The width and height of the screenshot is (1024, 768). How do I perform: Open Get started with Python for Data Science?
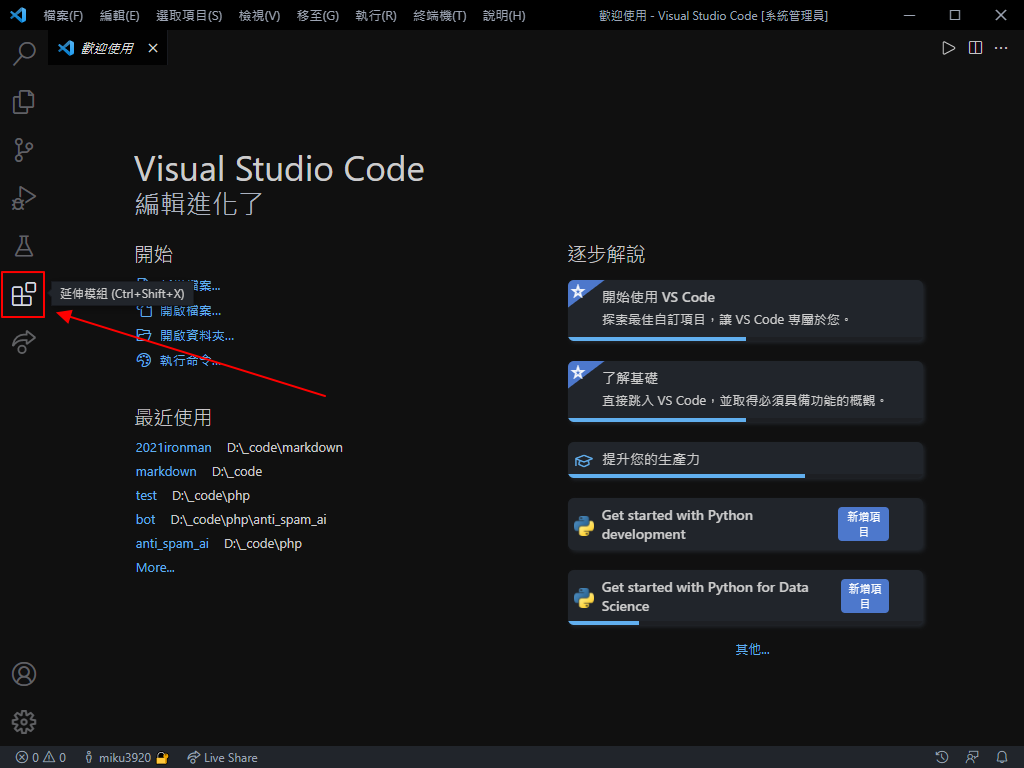[x=746, y=597]
